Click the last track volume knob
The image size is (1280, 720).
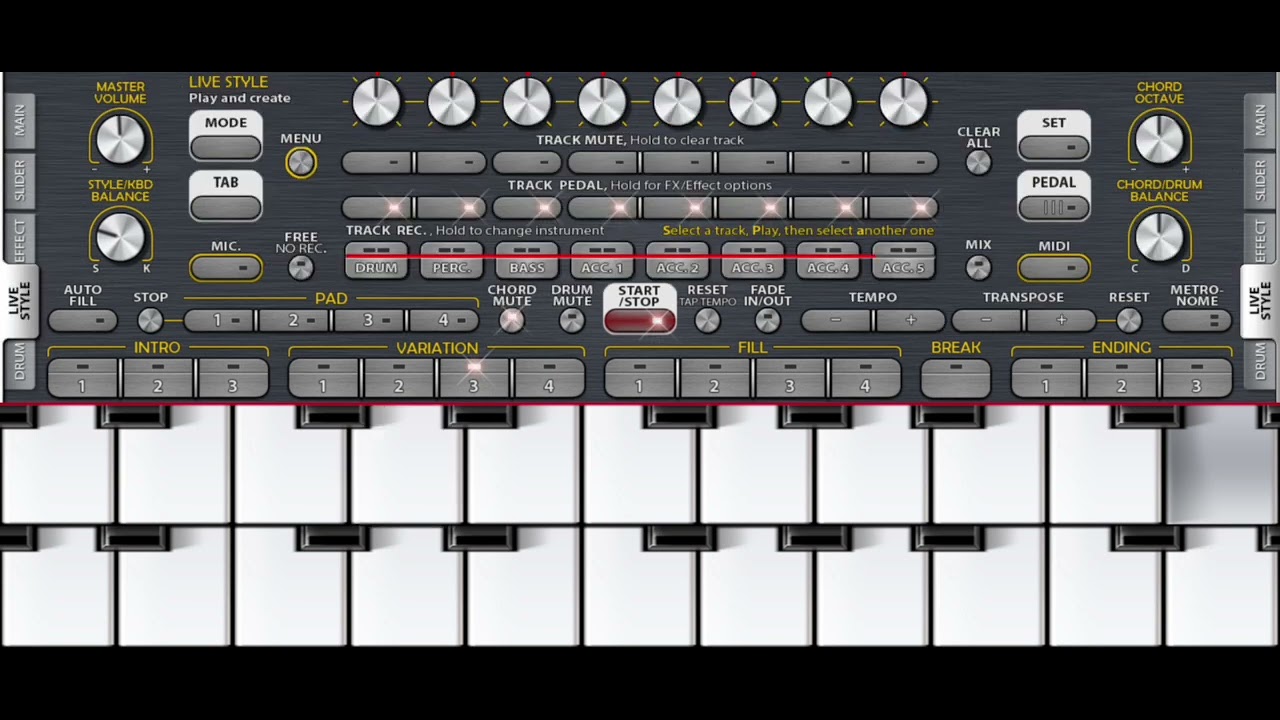coord(903,102)
